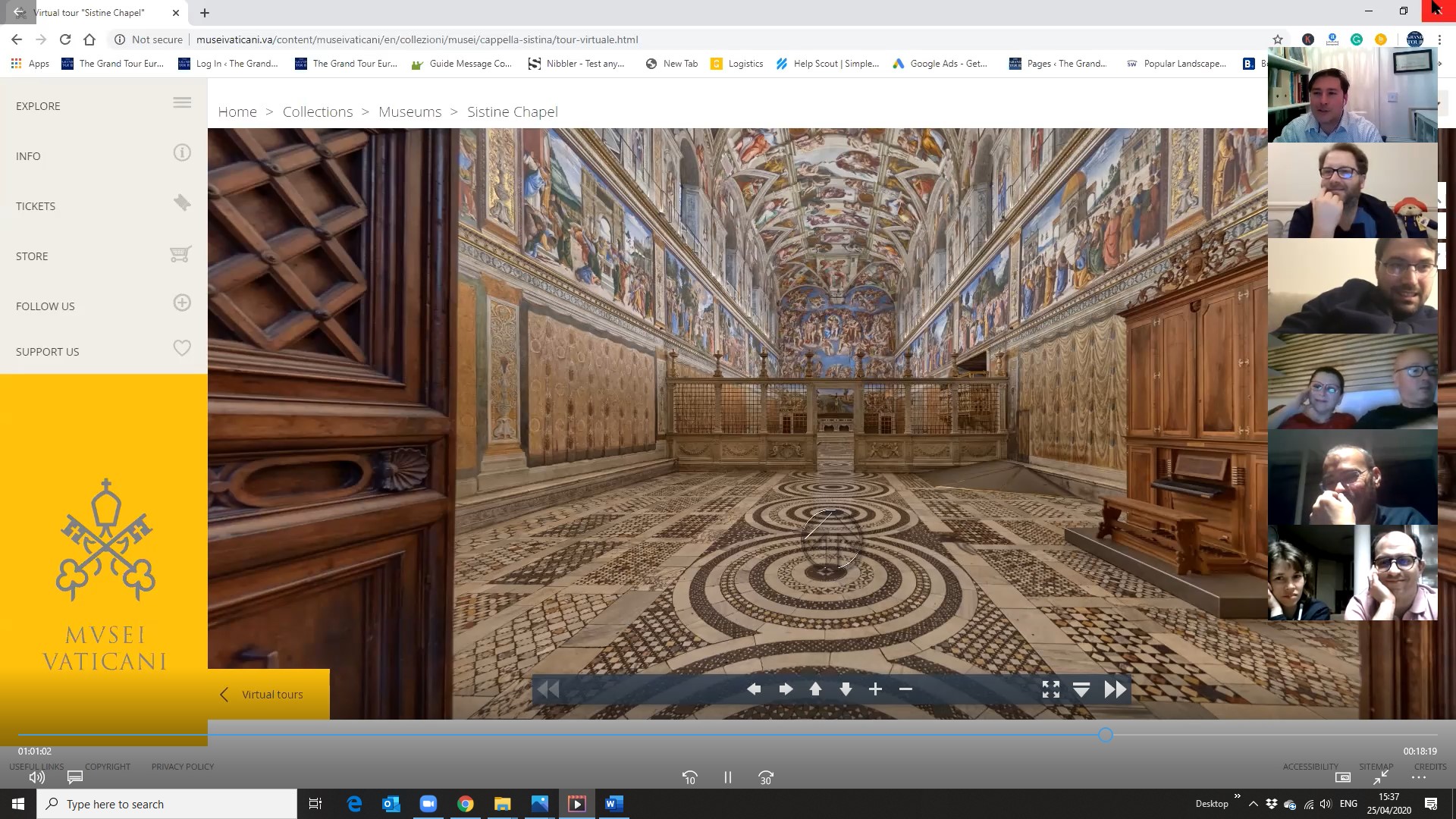1456x819 pixels.
Task: Click the Windows taskbar search box
Action: (x=167, y=804)
